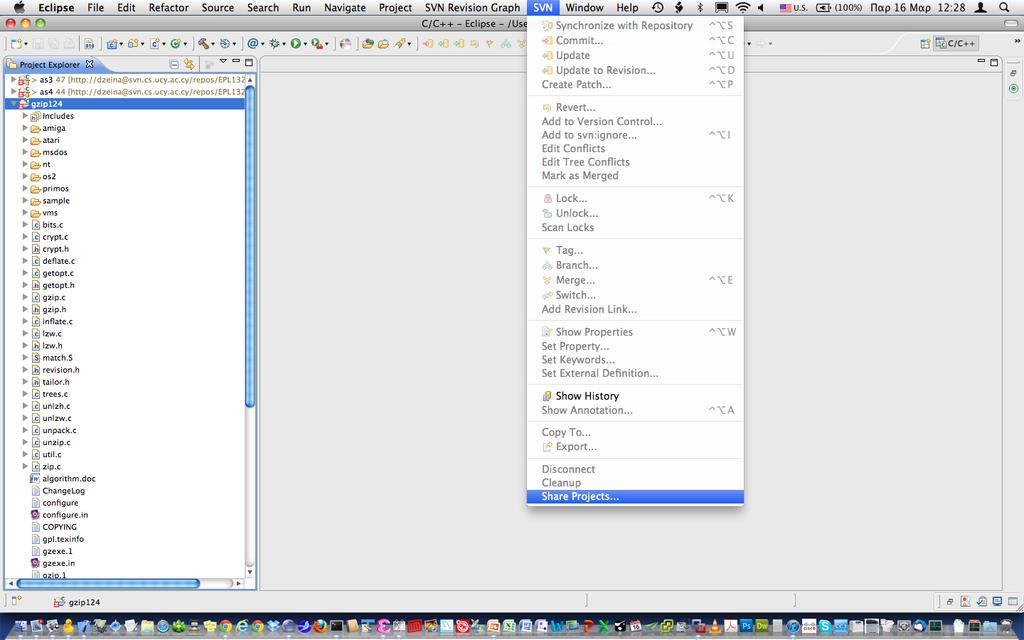The width and height of the screenshot is (1024, 640).
Task: Click the Skype icon in the Dock
Action: tap(825, 627)
